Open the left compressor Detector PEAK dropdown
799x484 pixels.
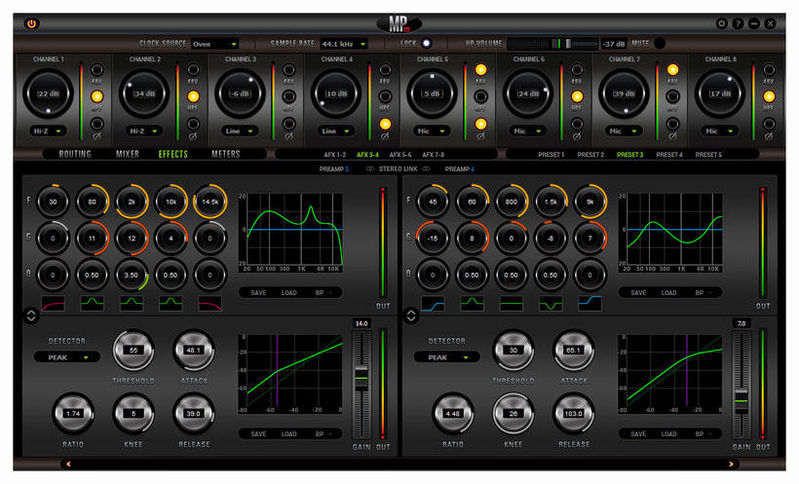coord(67,357)
